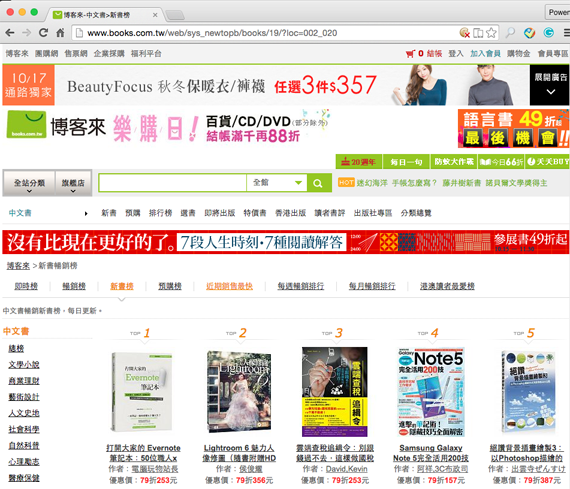This screenshot has height=489, width=570.
Task: Click arrow next to 中文書
Action: point(86,213)
